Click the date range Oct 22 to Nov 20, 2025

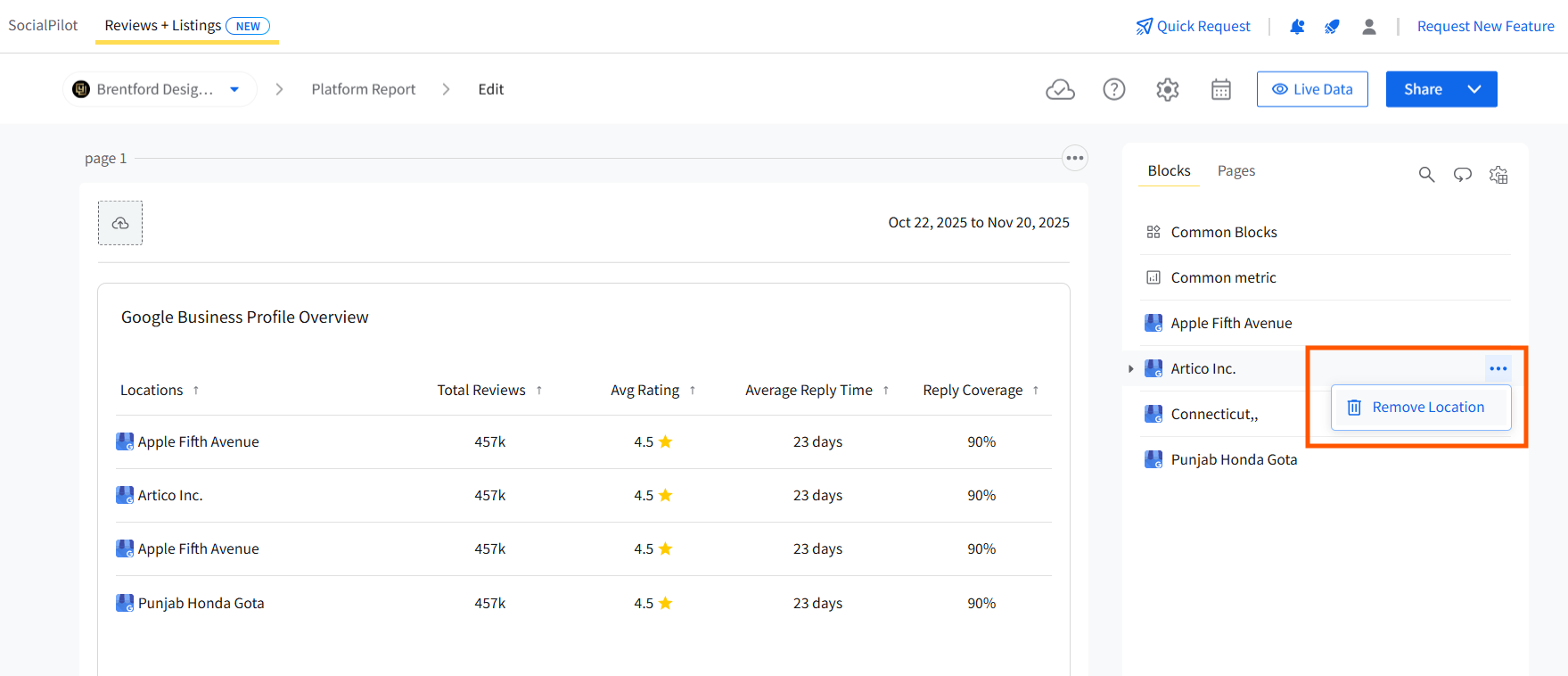[x=979, y=223]
